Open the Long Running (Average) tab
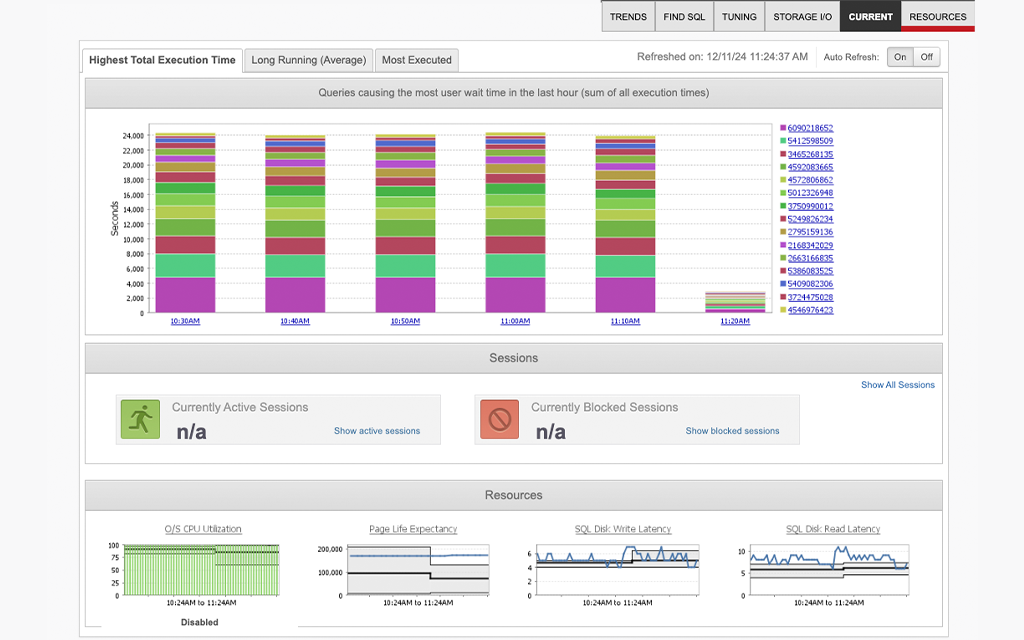 [x=308, y=60]
